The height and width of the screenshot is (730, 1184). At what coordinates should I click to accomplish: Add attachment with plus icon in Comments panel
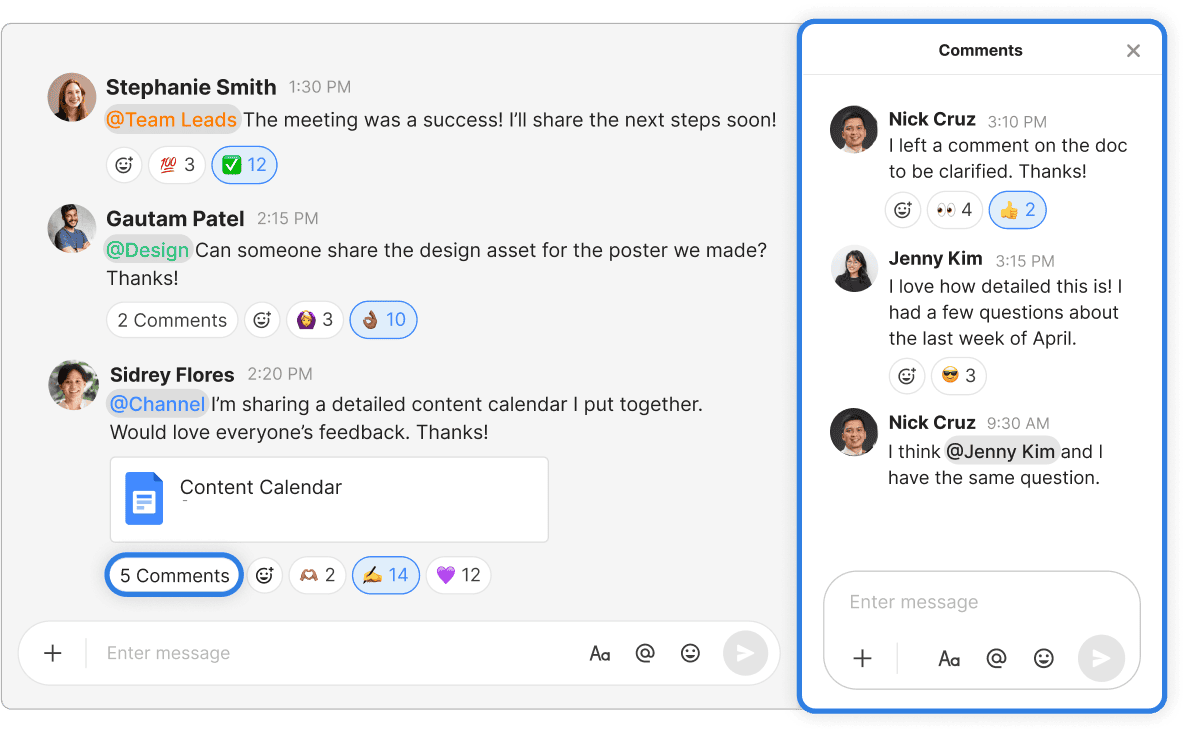[x=862, y=658]
